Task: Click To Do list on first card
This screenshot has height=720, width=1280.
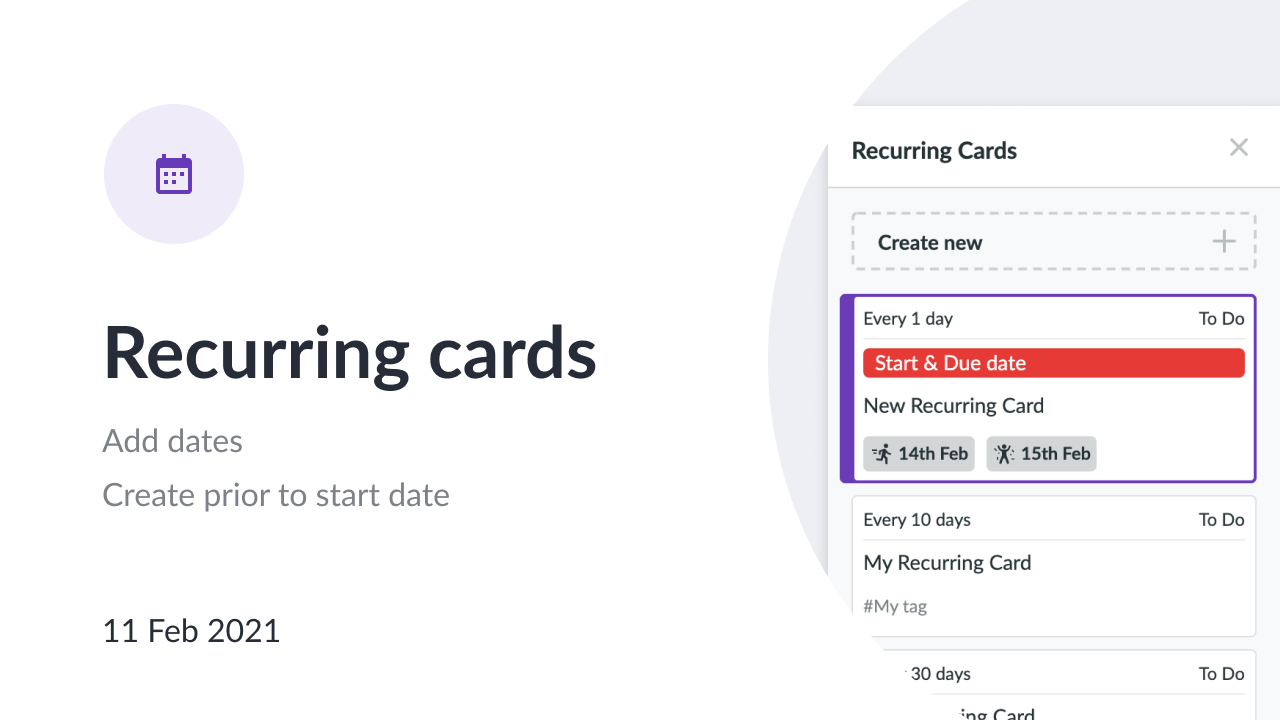Action: (x=1221, y=319)
